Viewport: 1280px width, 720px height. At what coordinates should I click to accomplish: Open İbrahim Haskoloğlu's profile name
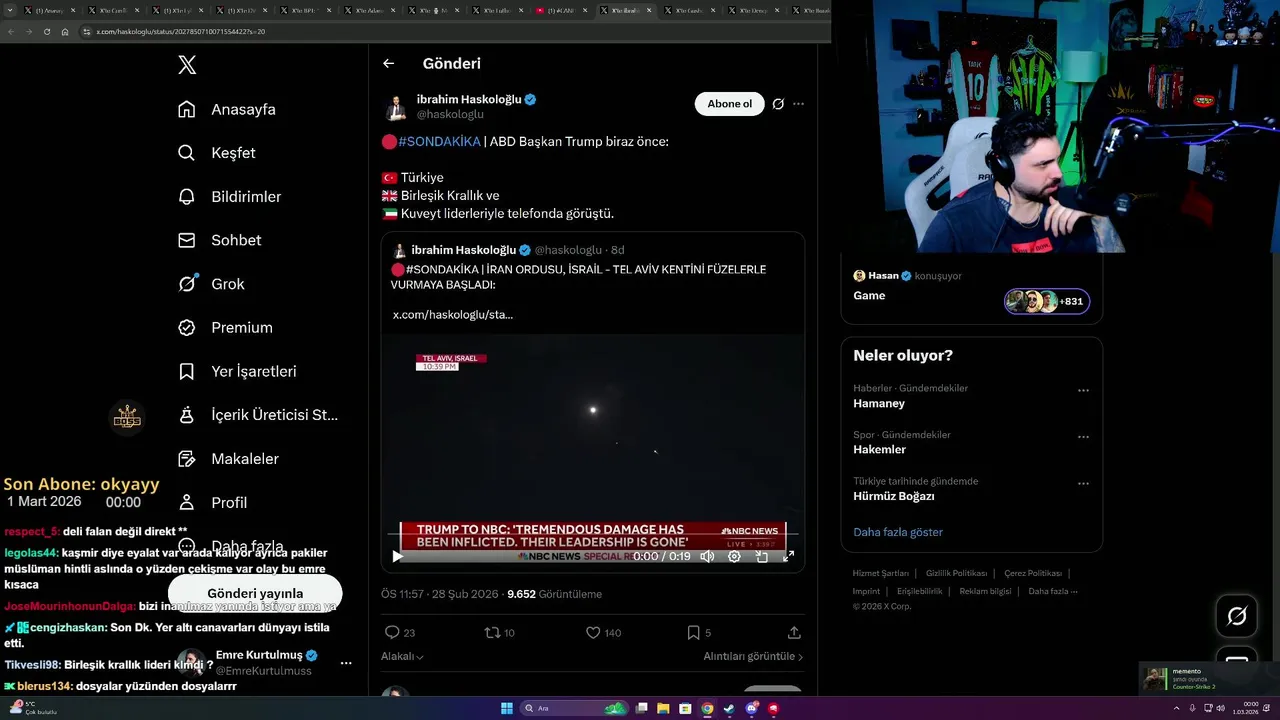click(469, 99)
